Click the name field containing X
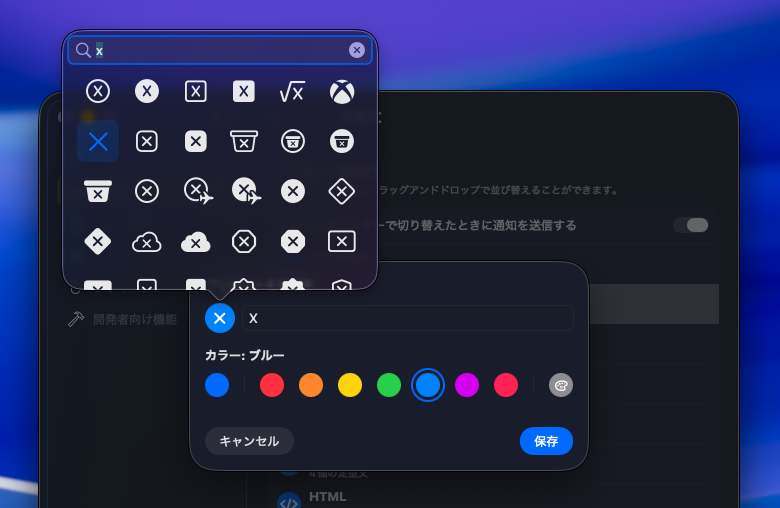This screenshot has width=780, height=508. (407, 318)
